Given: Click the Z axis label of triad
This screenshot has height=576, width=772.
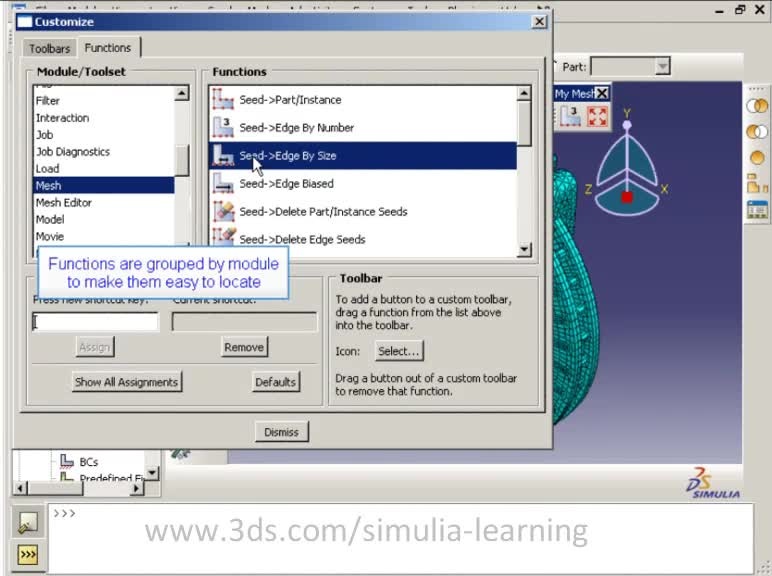Looking at the screenshot, I should [588, 189].
